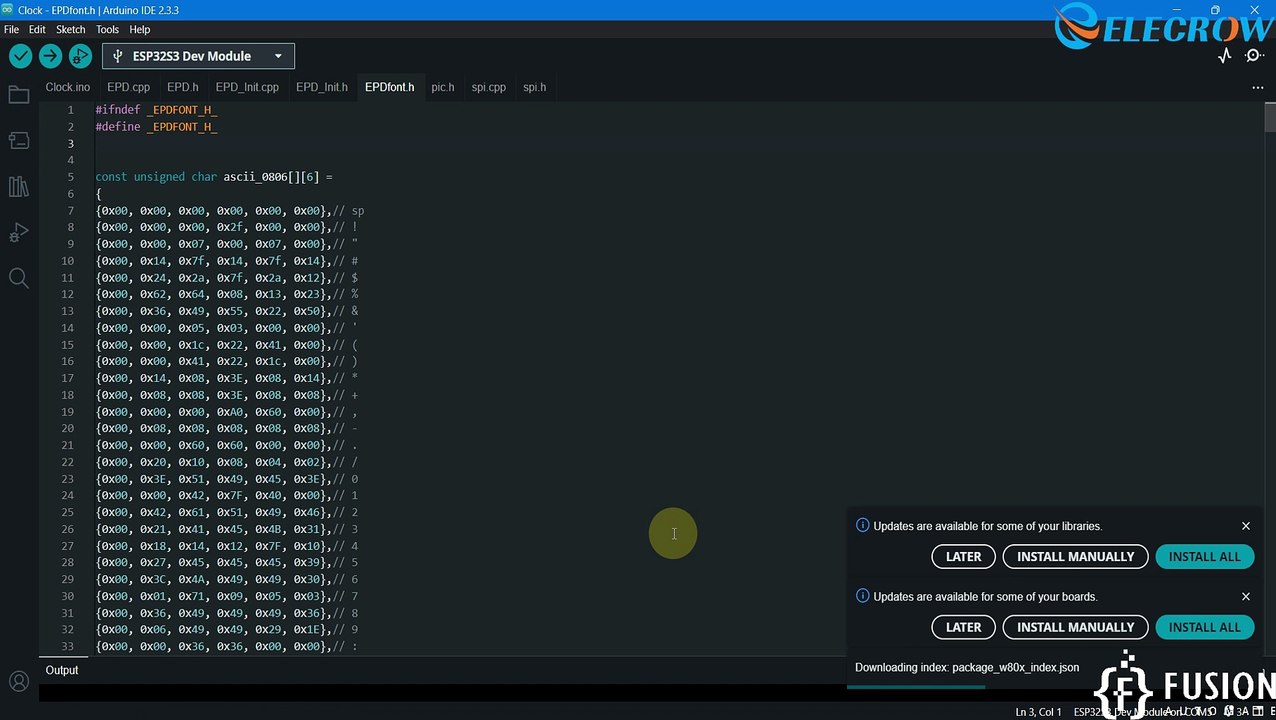Click the Verify sketch checkmark icon
Image resolution: width=1276 pixels, height=720 pixels.
[20, 56]
